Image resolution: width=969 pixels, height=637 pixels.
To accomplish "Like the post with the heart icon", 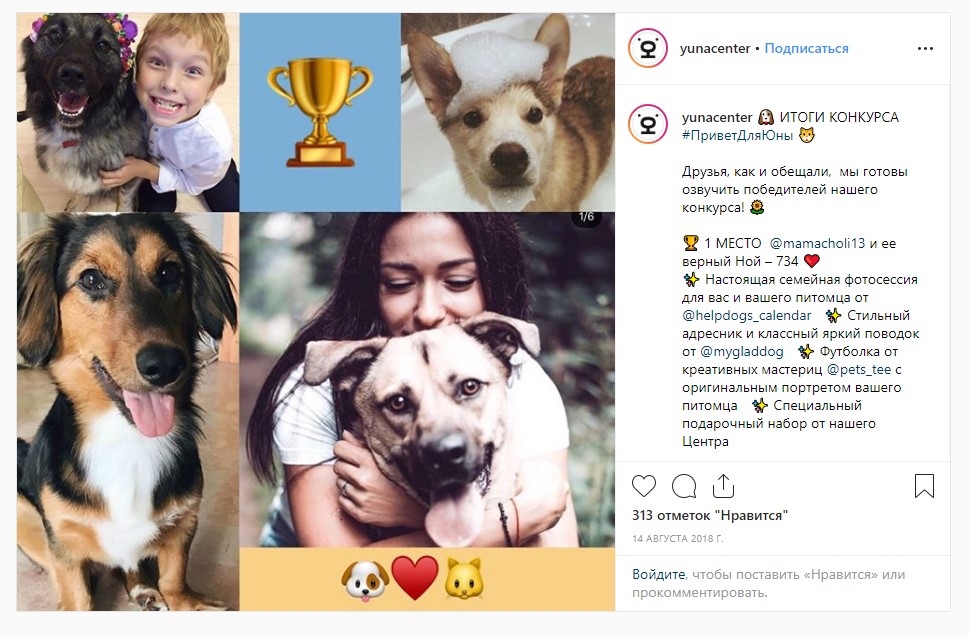I will point(643,486).
